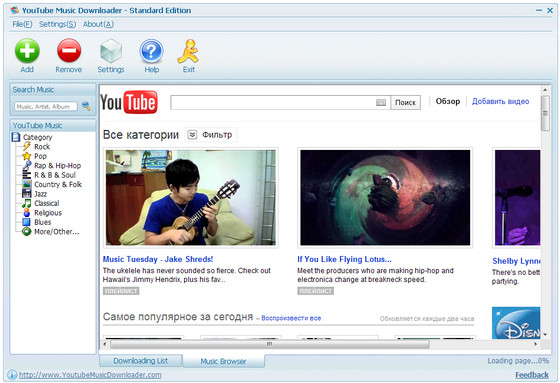This screenshot has height=383, width=560.
Task: Switch to the Downloading List tab
Action: pyautogui.click(x=141, y=361)
